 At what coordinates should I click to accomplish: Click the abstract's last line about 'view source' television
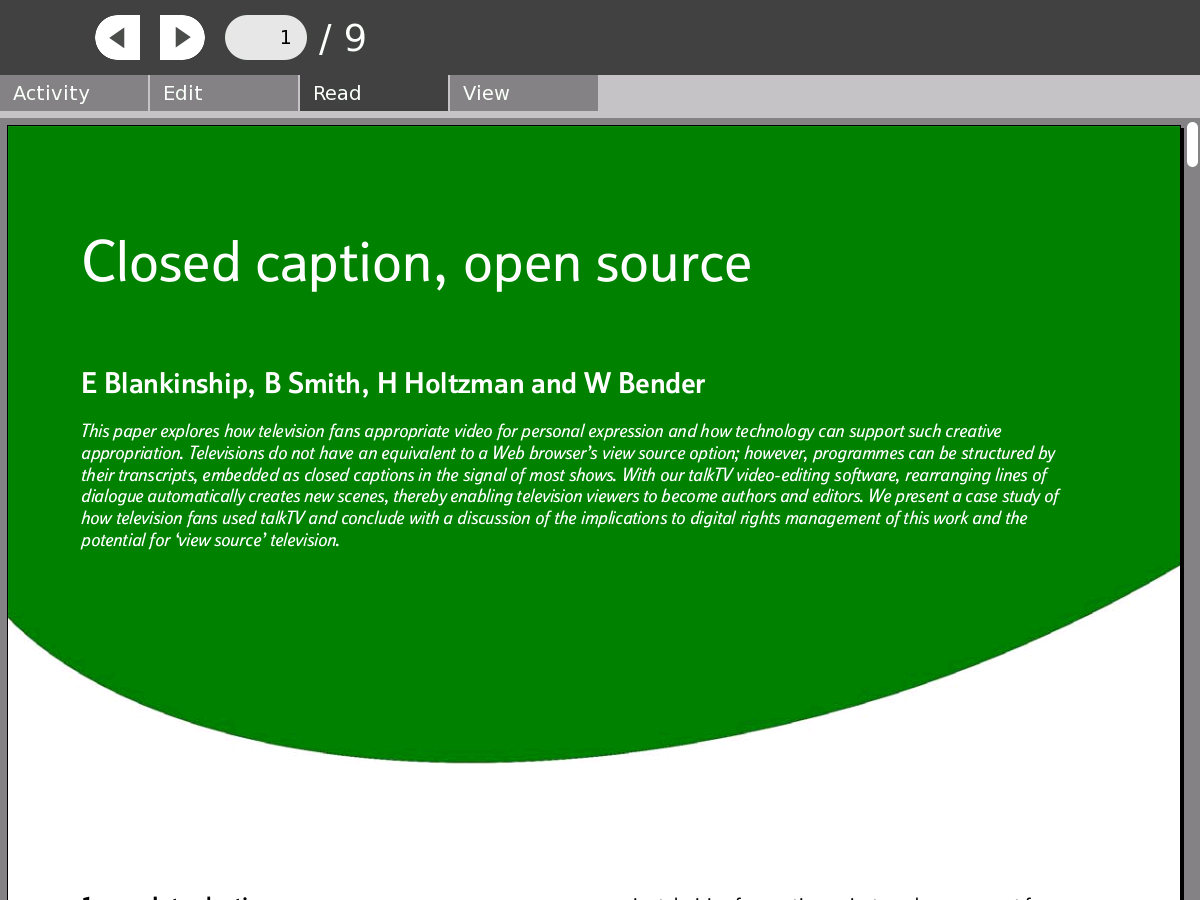pyautogui.click(x=210, y=541)
